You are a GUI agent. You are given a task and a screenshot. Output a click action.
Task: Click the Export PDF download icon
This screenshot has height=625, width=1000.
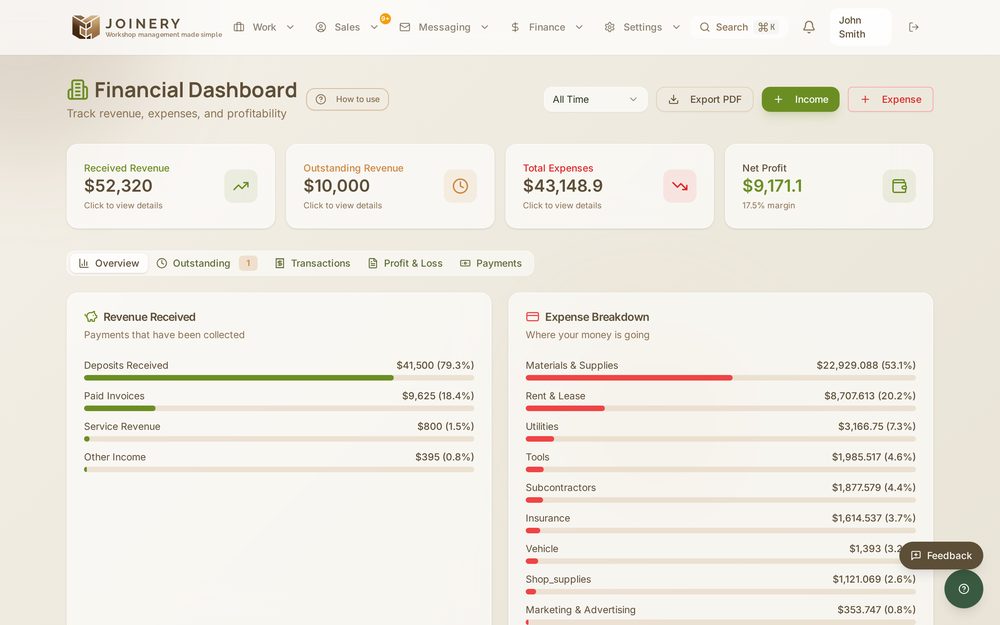tap(673, 99)
